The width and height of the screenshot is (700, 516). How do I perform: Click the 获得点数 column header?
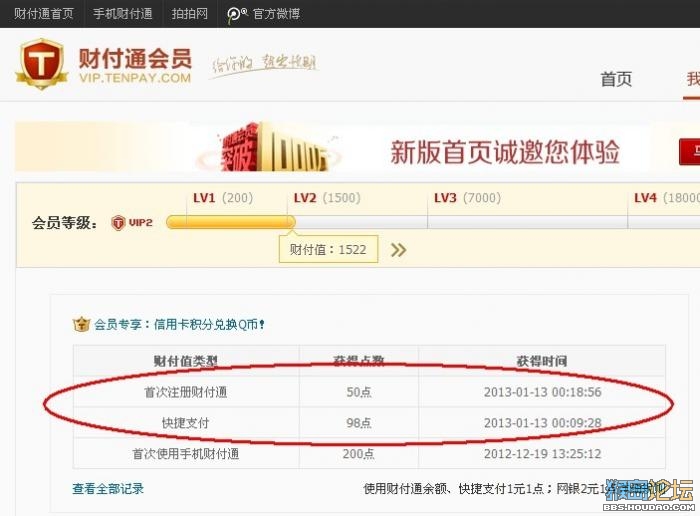pyautogui.click(x=358, y=360)
